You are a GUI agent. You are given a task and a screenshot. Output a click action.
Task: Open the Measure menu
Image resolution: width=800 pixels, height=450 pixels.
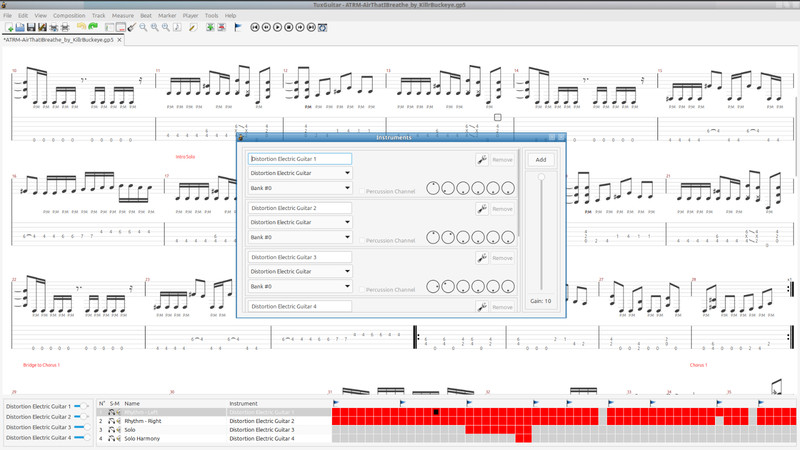122,16
